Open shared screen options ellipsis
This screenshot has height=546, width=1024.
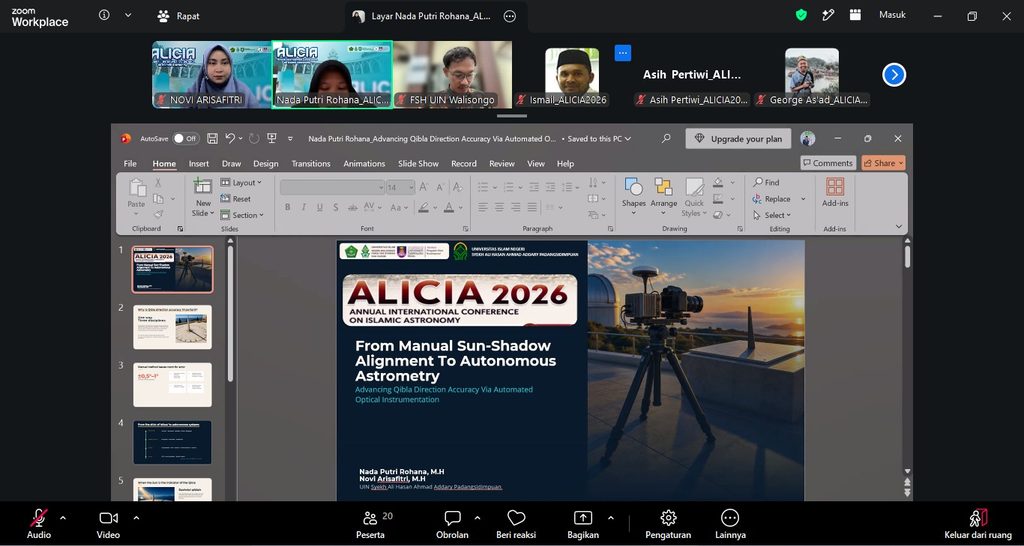[x=510, y=16]
